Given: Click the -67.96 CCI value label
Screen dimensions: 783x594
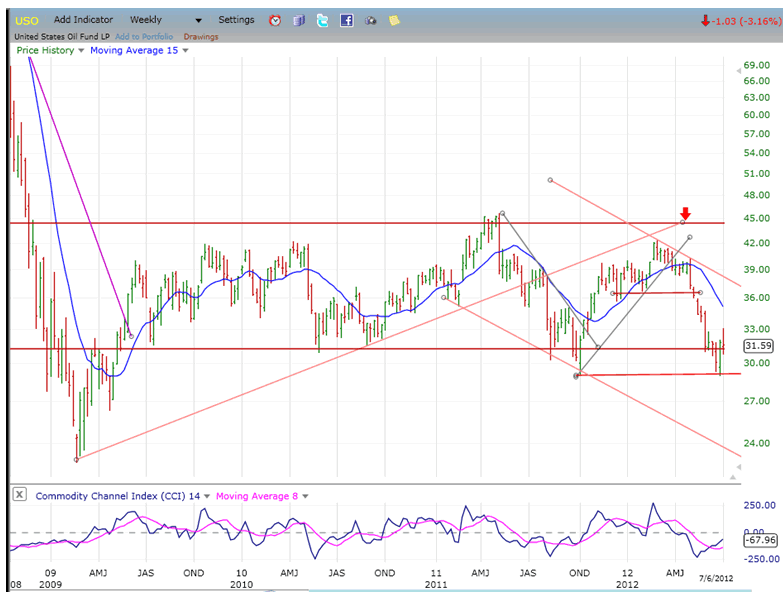Looking at the screenshot, I should (755, 540).
